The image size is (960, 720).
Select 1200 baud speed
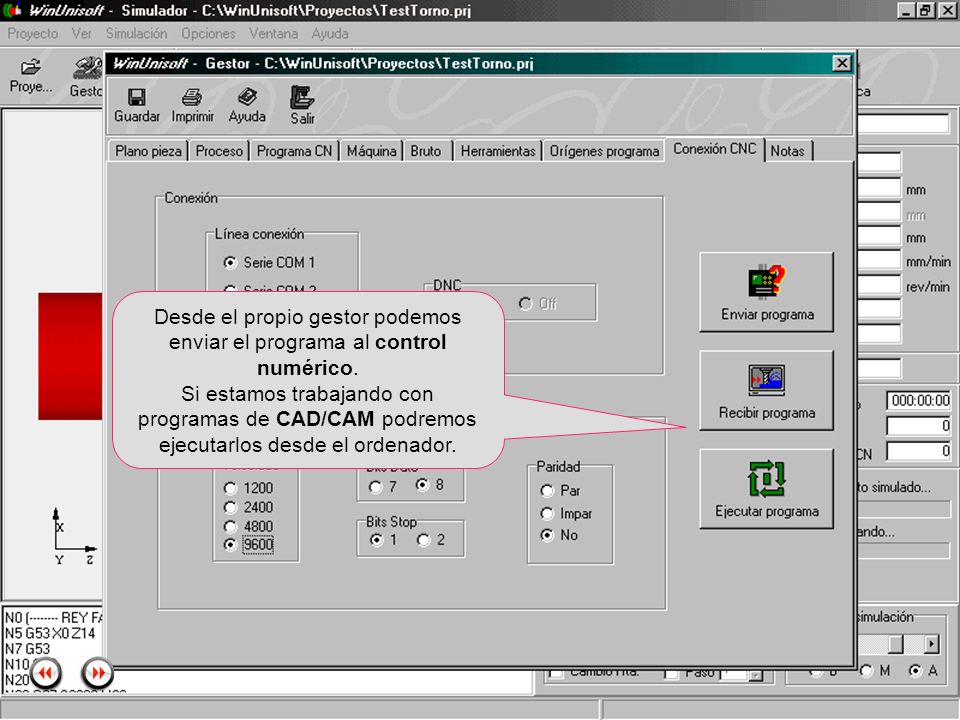[x=249, y=489]
